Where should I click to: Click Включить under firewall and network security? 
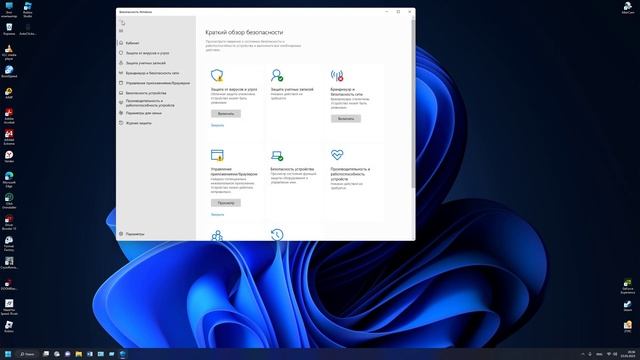click(x=346, y=119)
